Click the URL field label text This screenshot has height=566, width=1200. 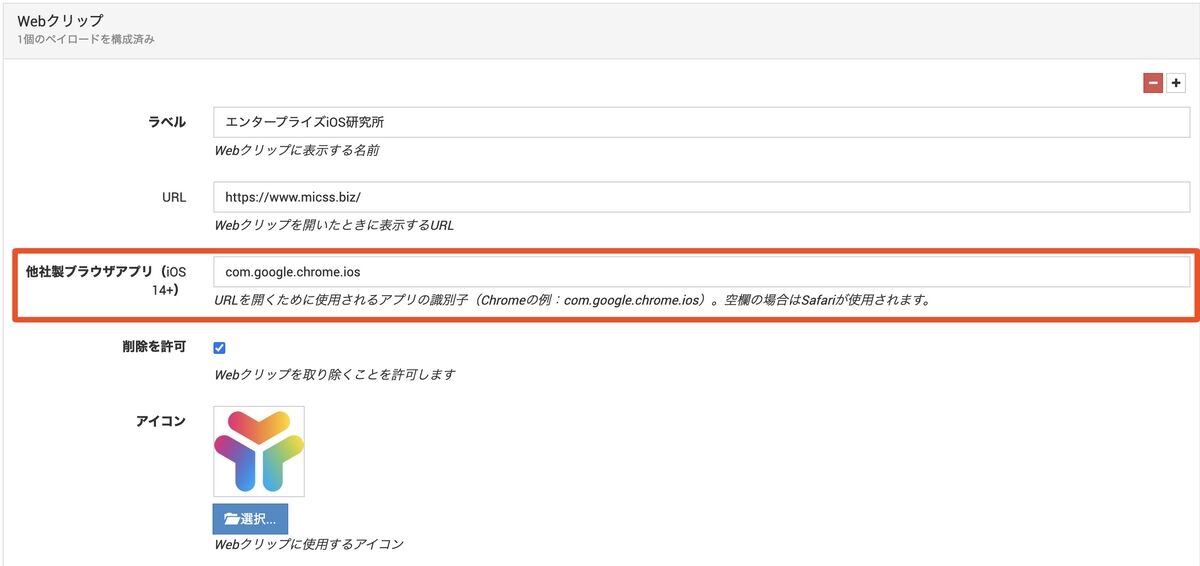[x=174, y=197]
